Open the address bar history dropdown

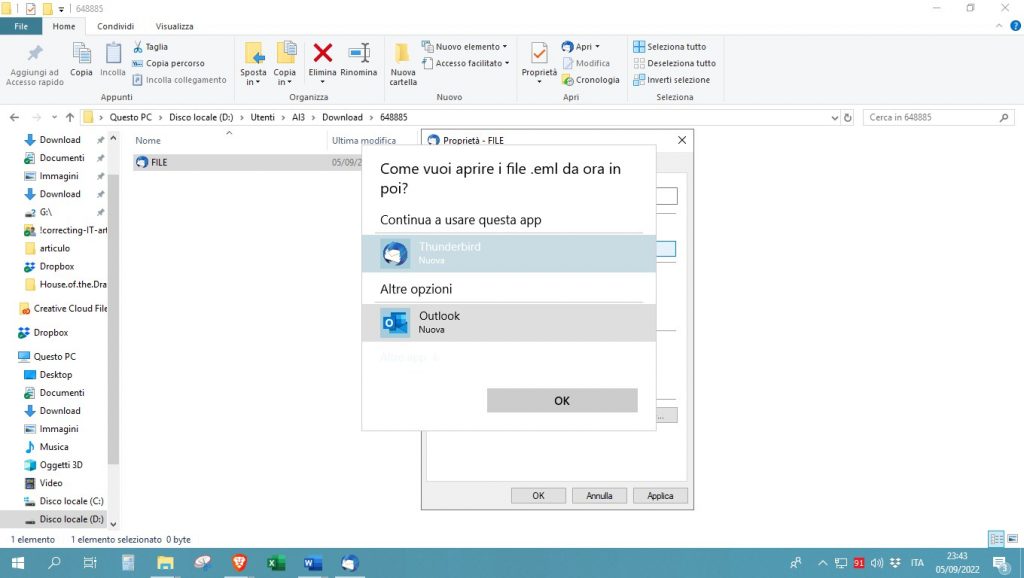tap(835, 117)
